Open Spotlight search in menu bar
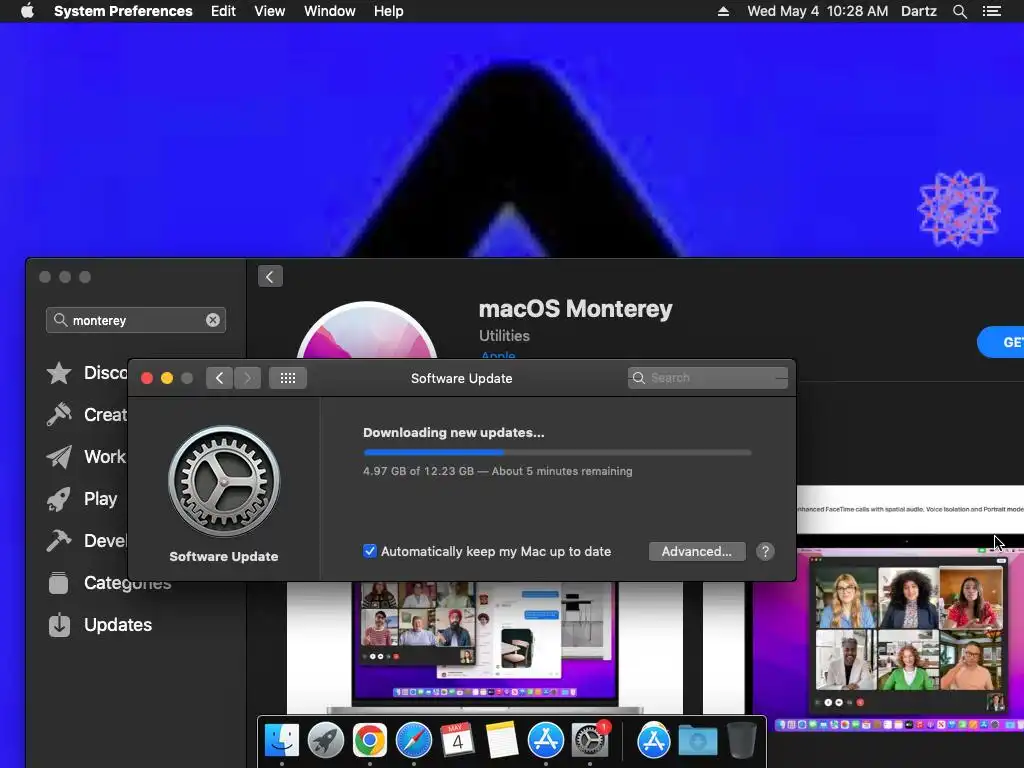The image size is (1024, 768). tap(959, 11)
